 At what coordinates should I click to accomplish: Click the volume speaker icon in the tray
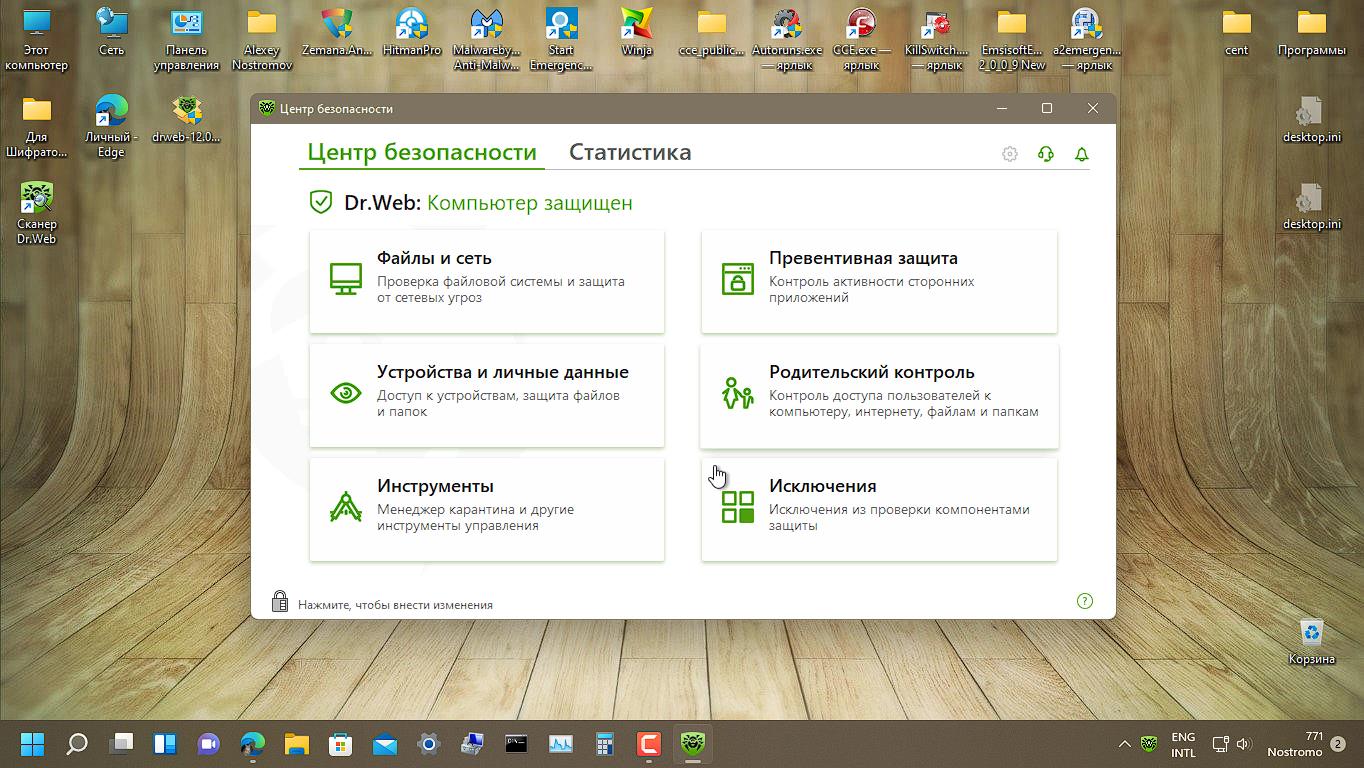tap(1244, 744)
